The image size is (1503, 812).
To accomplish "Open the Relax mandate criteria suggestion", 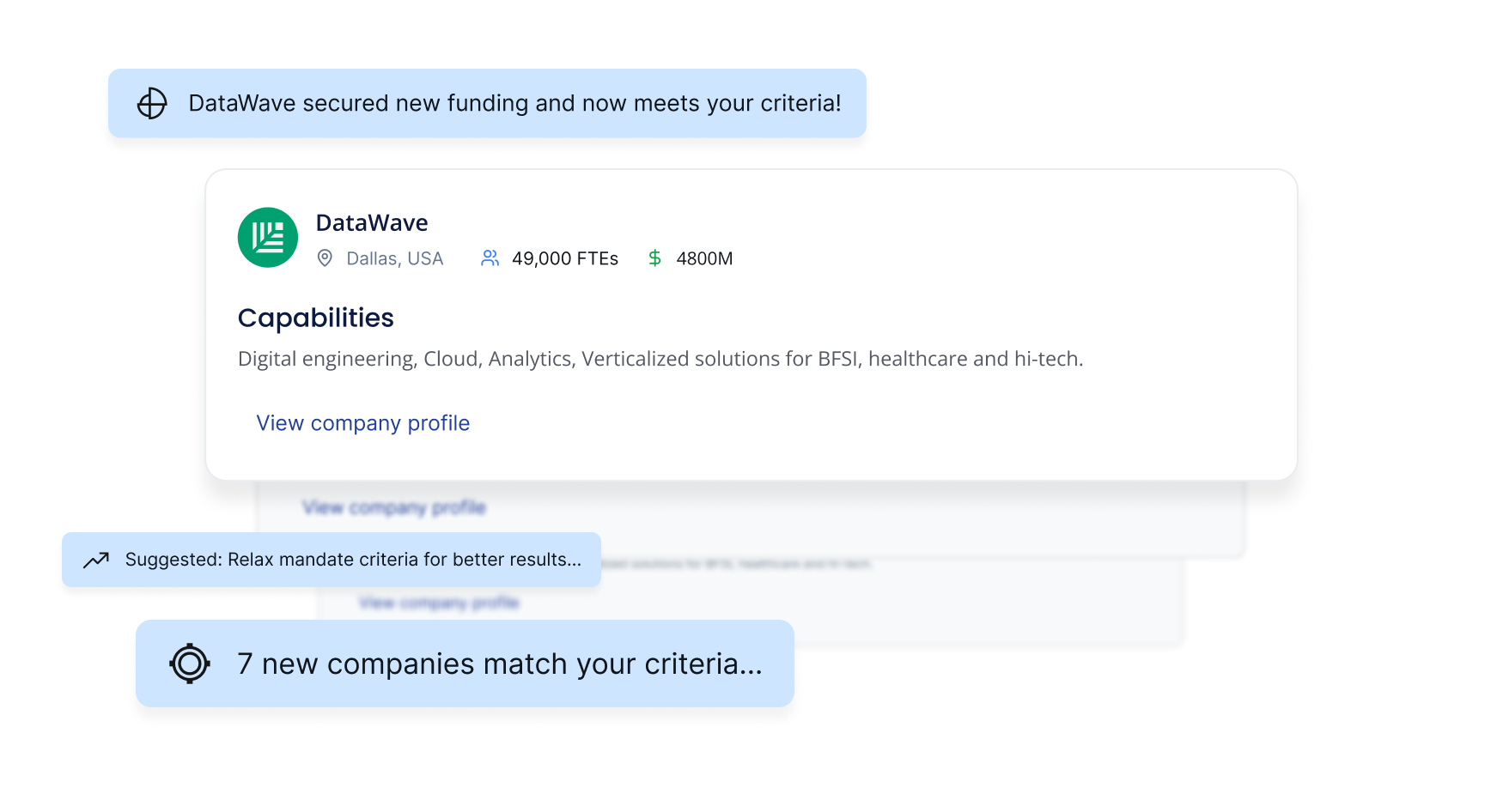I will (332, 560).
